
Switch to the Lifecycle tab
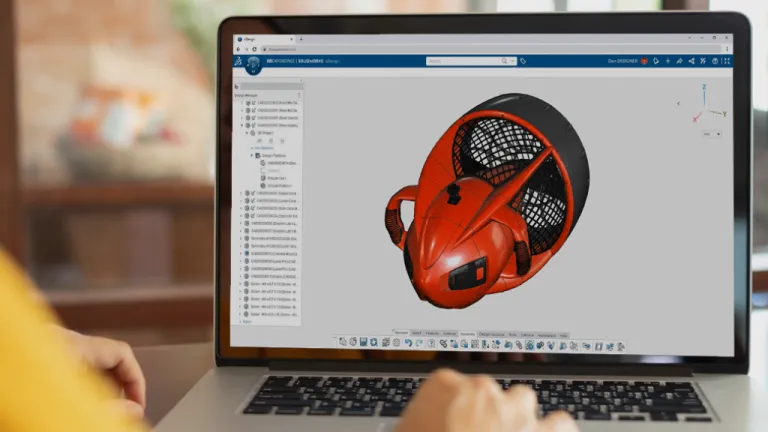(x=528, y=335)
